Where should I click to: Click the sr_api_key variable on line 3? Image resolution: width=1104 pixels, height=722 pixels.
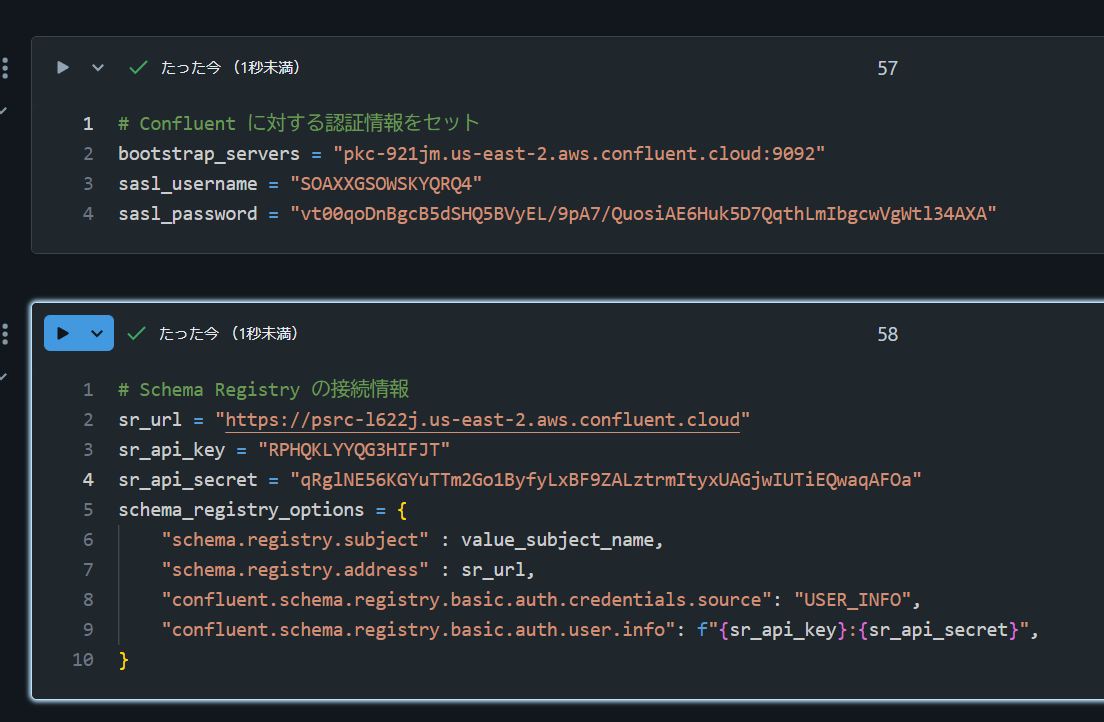click(171, 449)
